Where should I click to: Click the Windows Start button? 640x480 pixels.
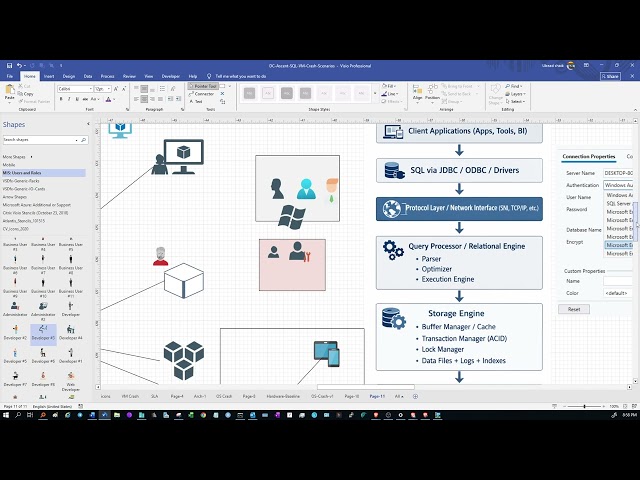point(6,415)
